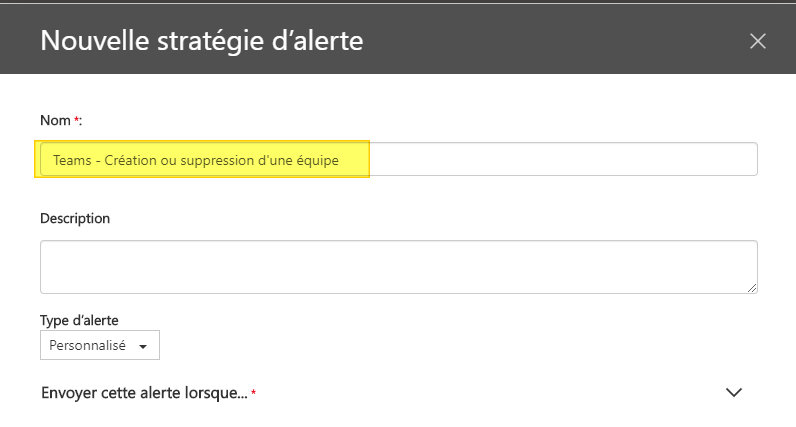This screenshot has height=427, width=796.
Task: Click the "Nouvelle stratégie d'alerte" title
Action: 201,41
